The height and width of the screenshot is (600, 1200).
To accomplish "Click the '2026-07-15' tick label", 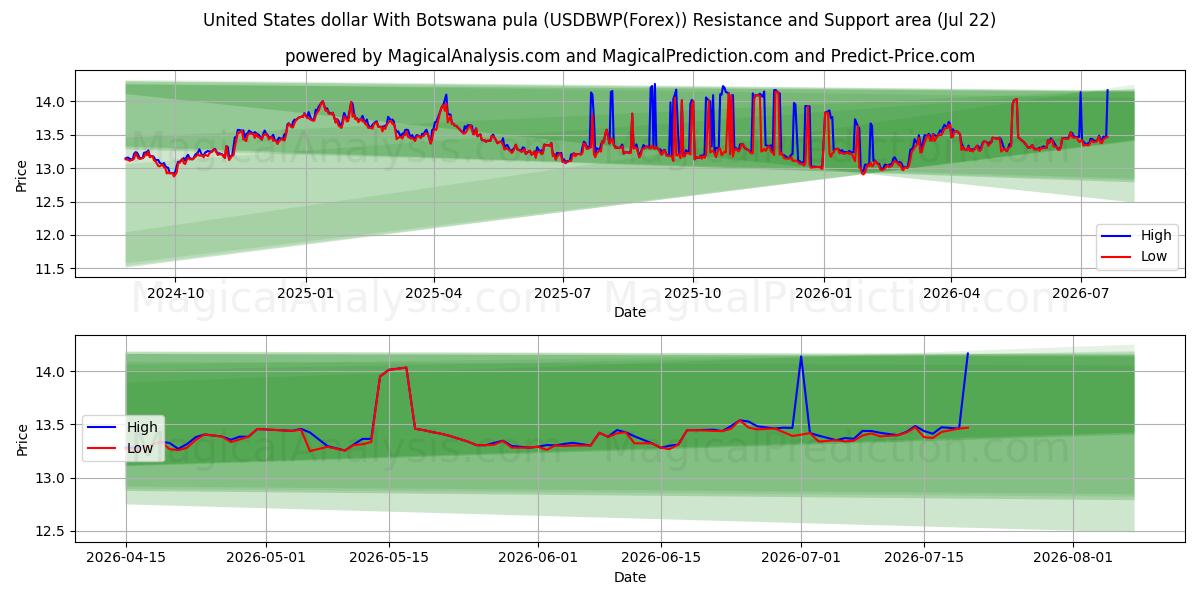I will point(924,558).
